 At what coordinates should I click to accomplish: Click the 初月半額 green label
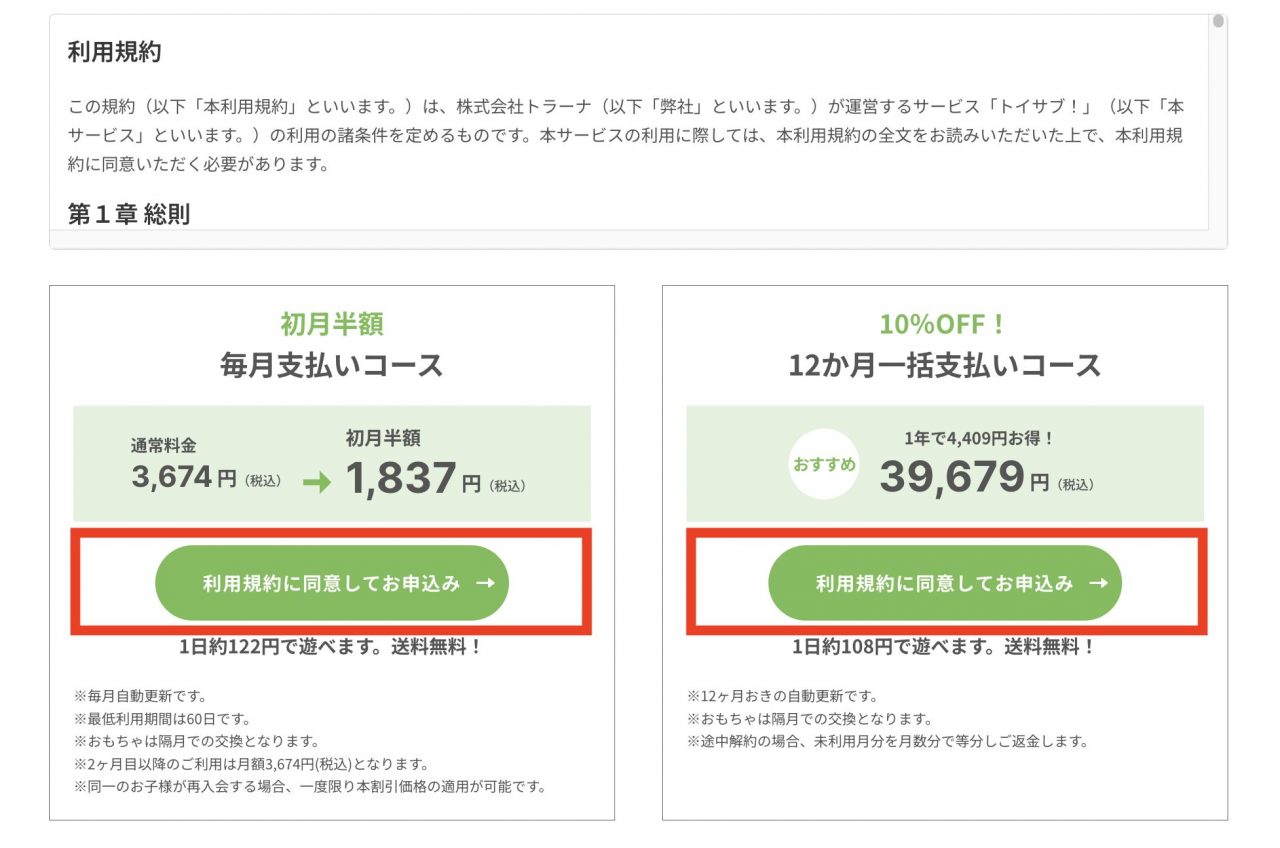(x=334, y=322)
